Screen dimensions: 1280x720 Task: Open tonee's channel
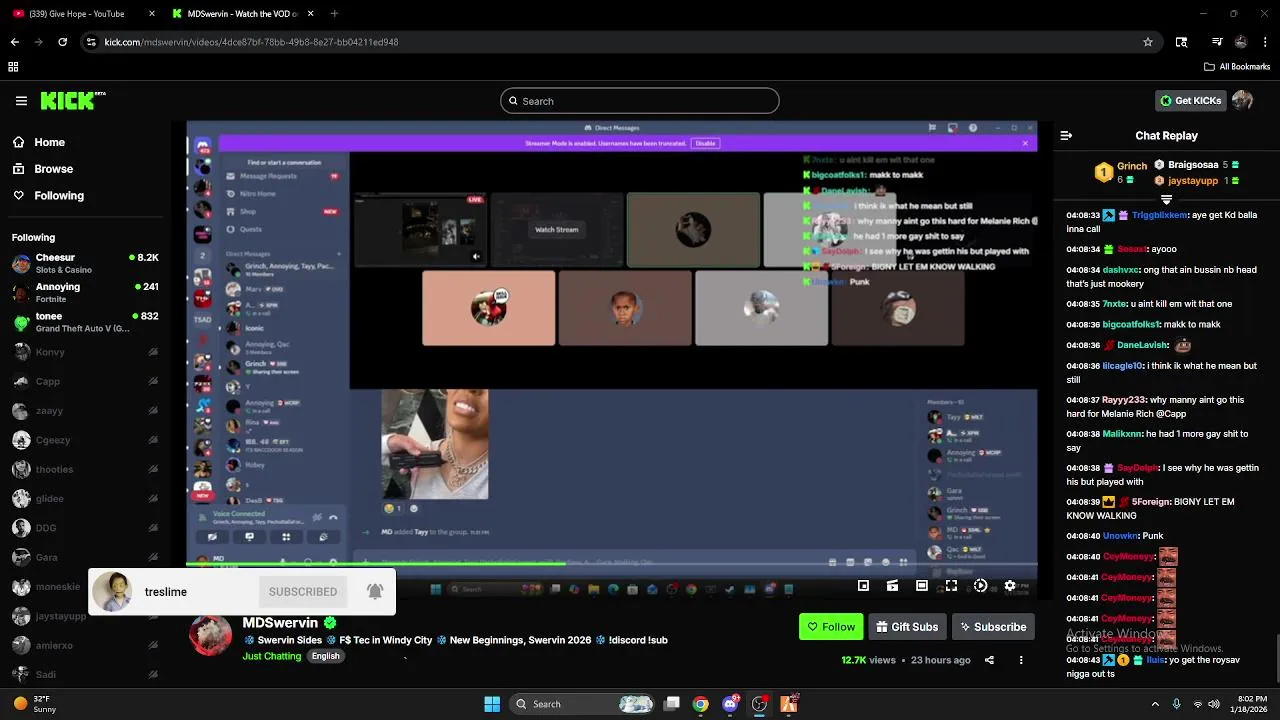[85, 322]
